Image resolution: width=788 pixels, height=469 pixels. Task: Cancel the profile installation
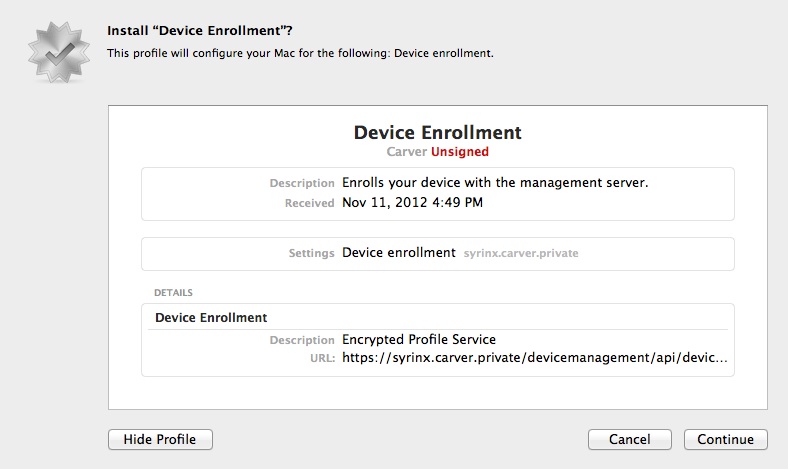pyautogui.click(x=630, y=439)
